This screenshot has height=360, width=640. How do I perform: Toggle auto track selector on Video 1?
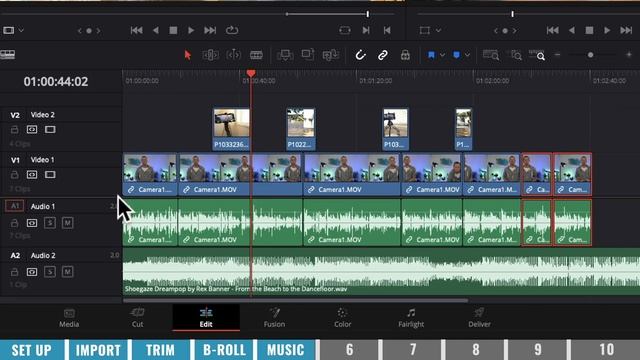coord(32,174)
